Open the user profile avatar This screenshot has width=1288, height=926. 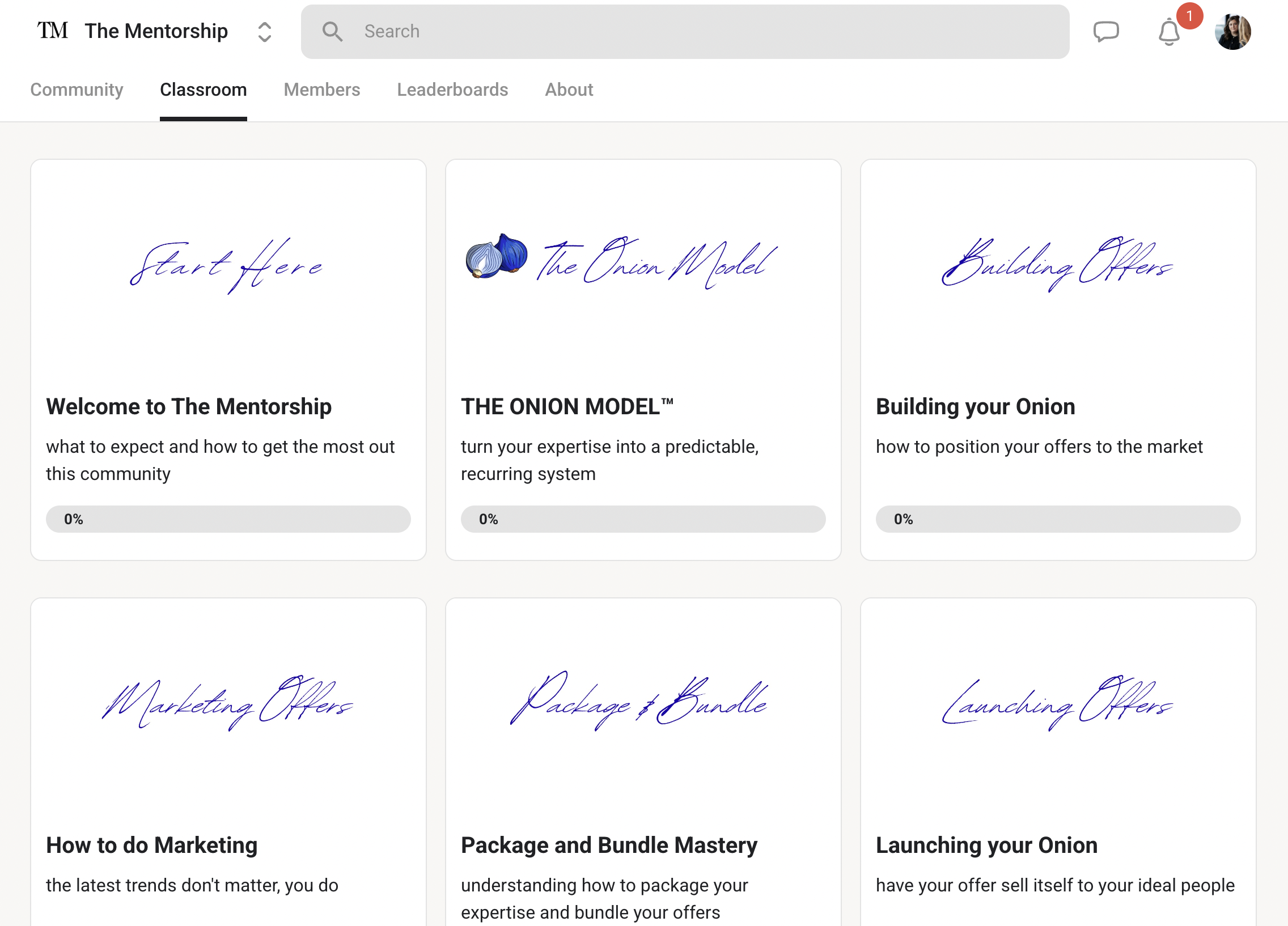1232,32
